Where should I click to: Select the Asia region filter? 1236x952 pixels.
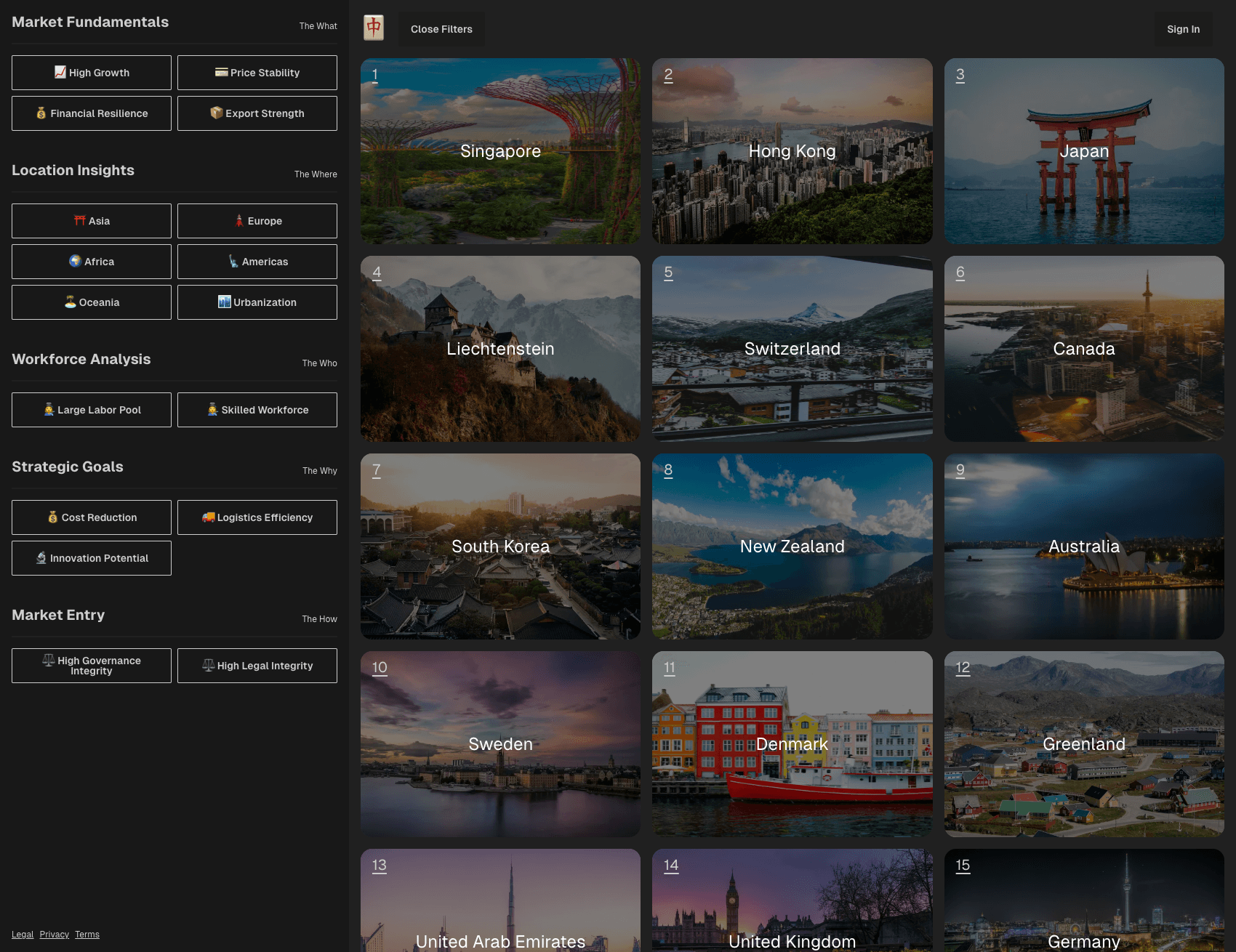[92, 221]
